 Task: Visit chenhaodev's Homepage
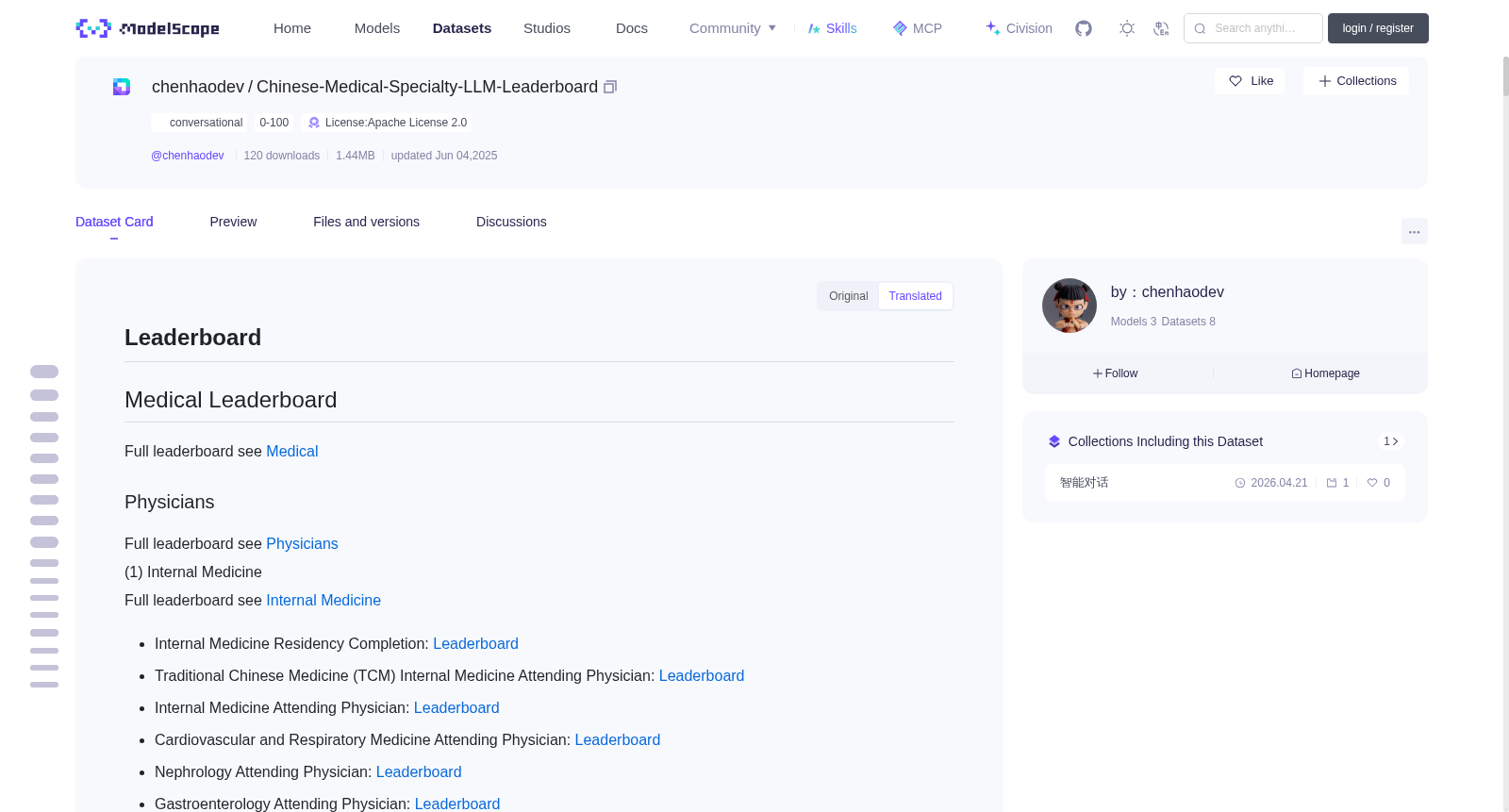[1325, 373]
